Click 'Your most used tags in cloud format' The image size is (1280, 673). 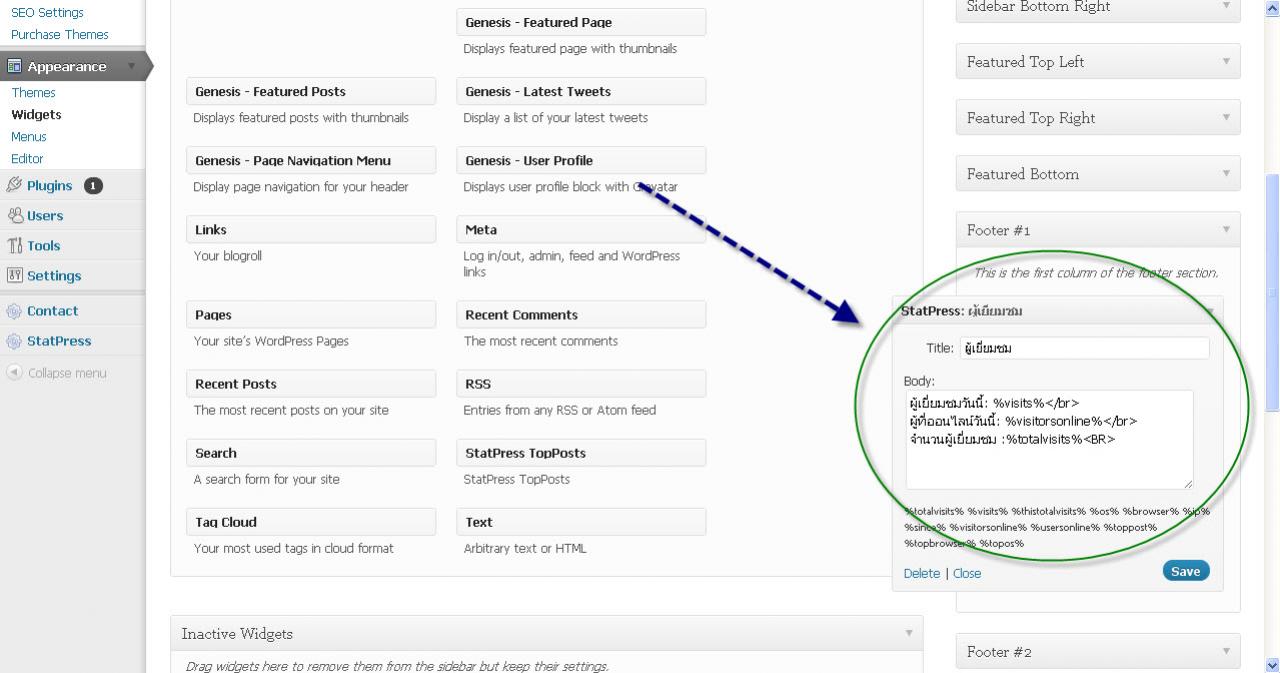[293, 548]
